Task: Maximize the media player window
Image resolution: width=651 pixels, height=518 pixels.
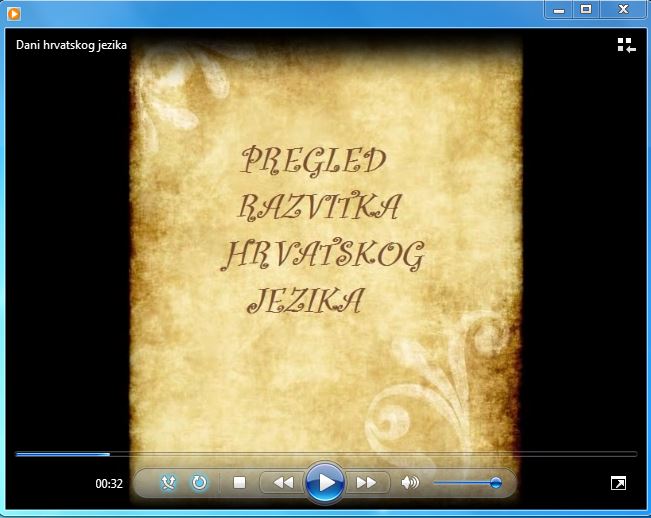Action: point(586,10)
